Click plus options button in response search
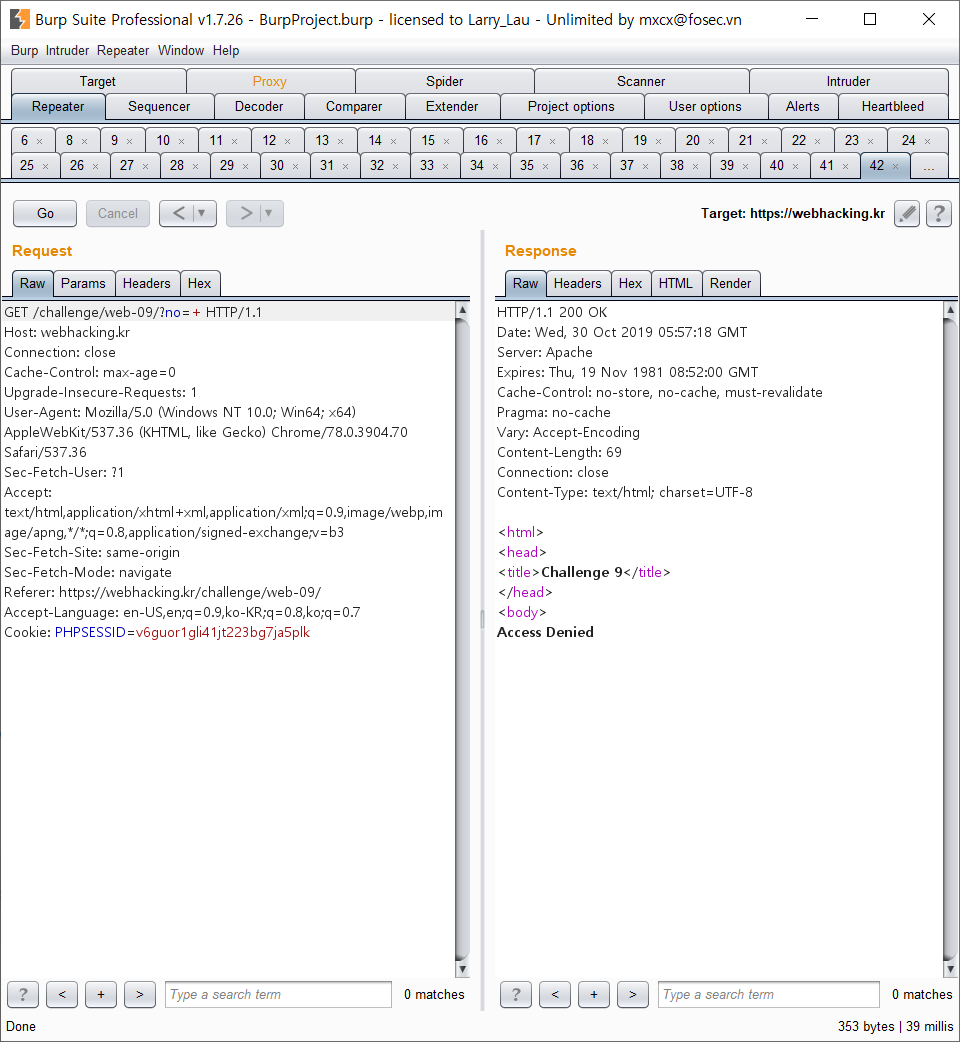 (x=594, y=995)
